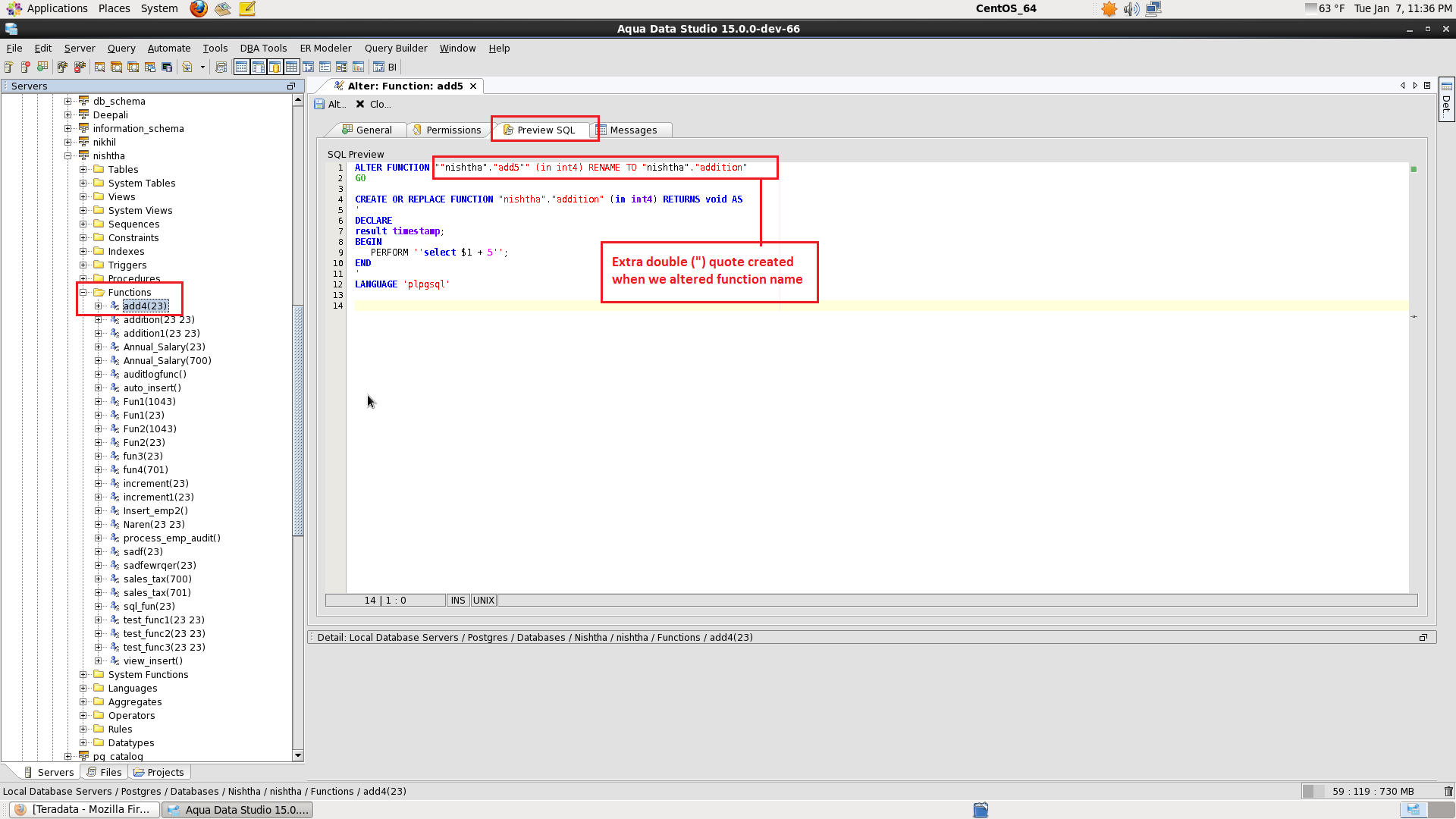
Task: Click the tree diagram window icon
Action: pyautogui.click(x=341, y=67)
